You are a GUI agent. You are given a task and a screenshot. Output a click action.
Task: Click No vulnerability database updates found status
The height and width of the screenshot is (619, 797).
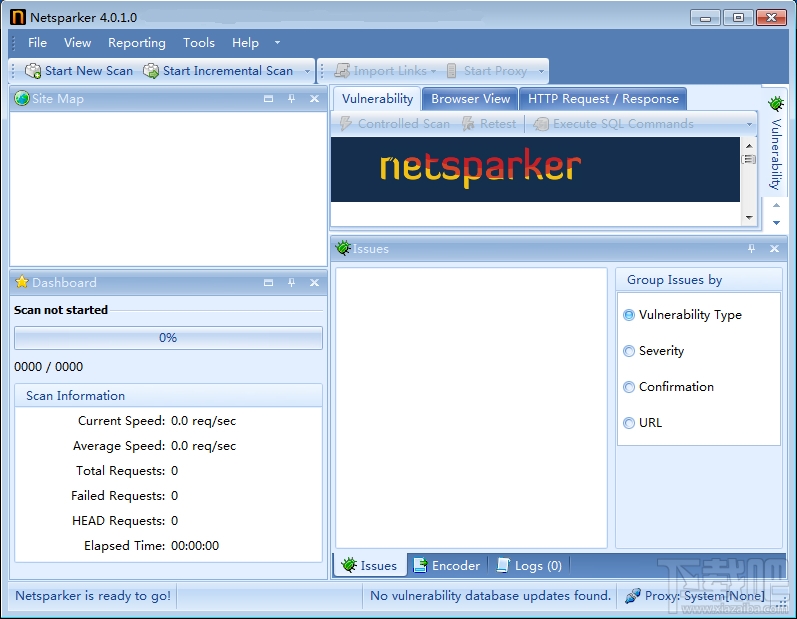coord(490,596)
